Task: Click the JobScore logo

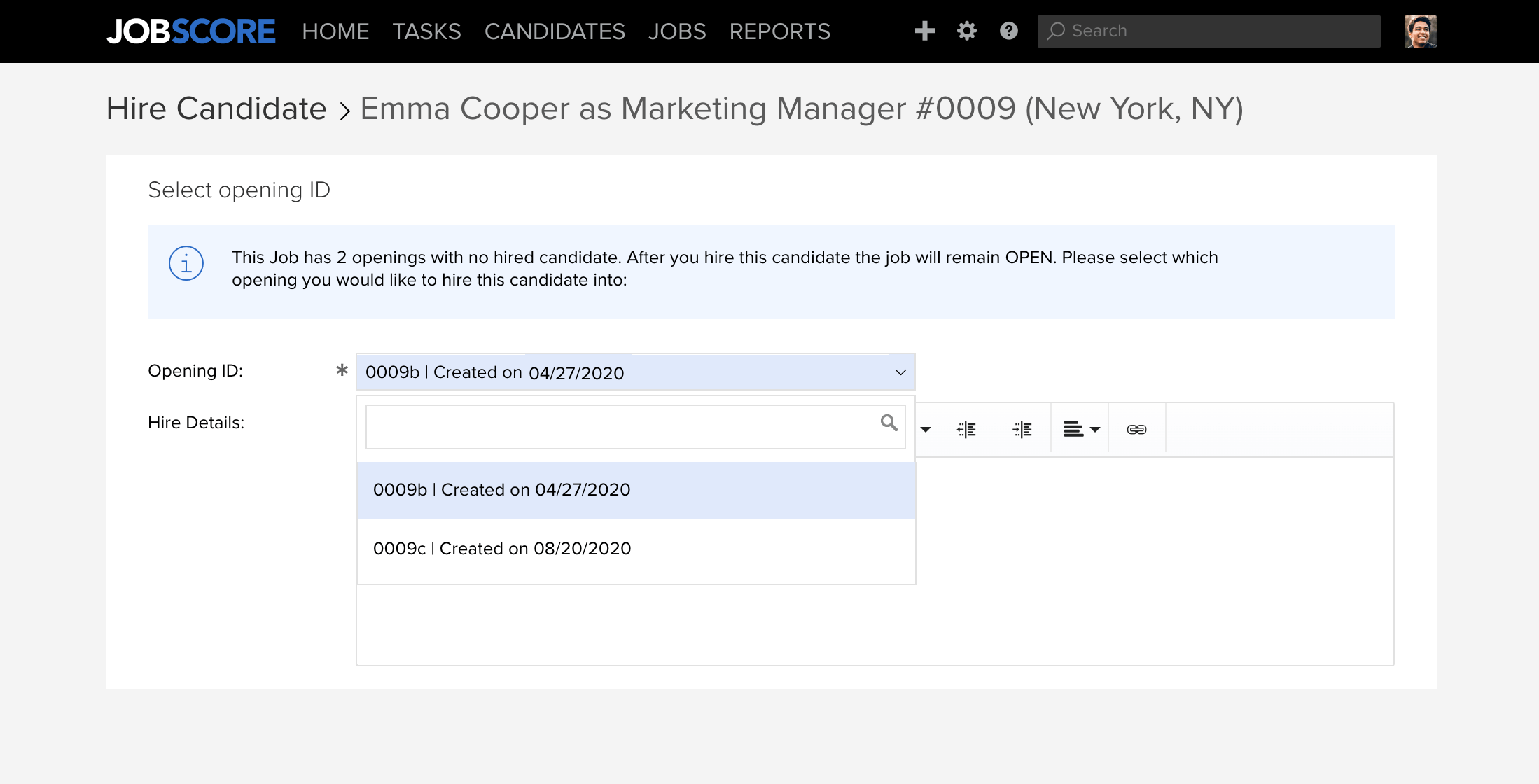Action: (190, 31)
